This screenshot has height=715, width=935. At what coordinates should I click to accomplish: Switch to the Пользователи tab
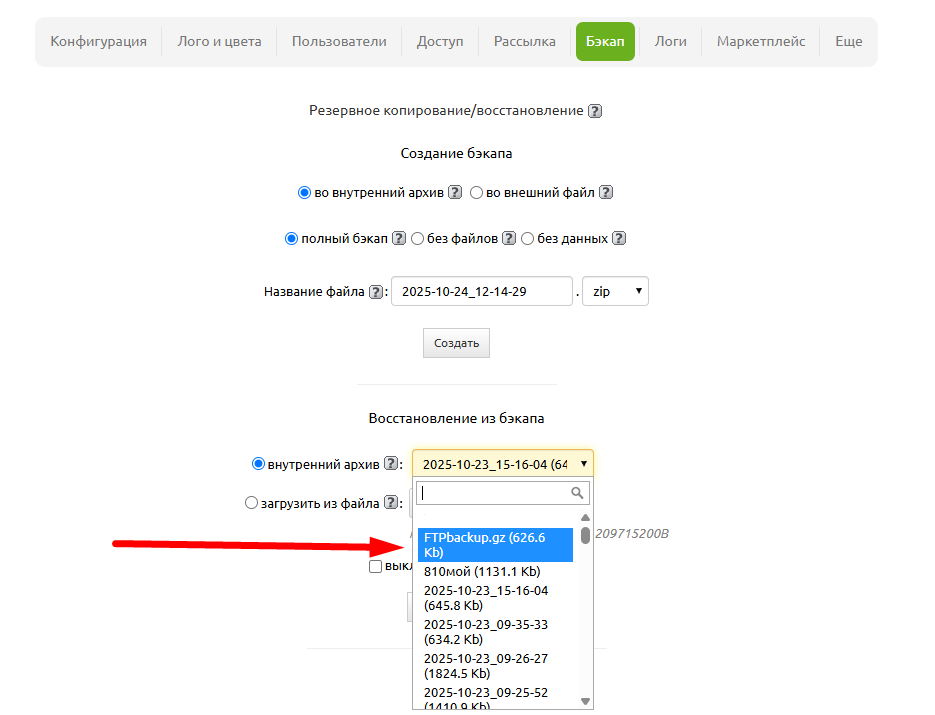tap(339, 41)
